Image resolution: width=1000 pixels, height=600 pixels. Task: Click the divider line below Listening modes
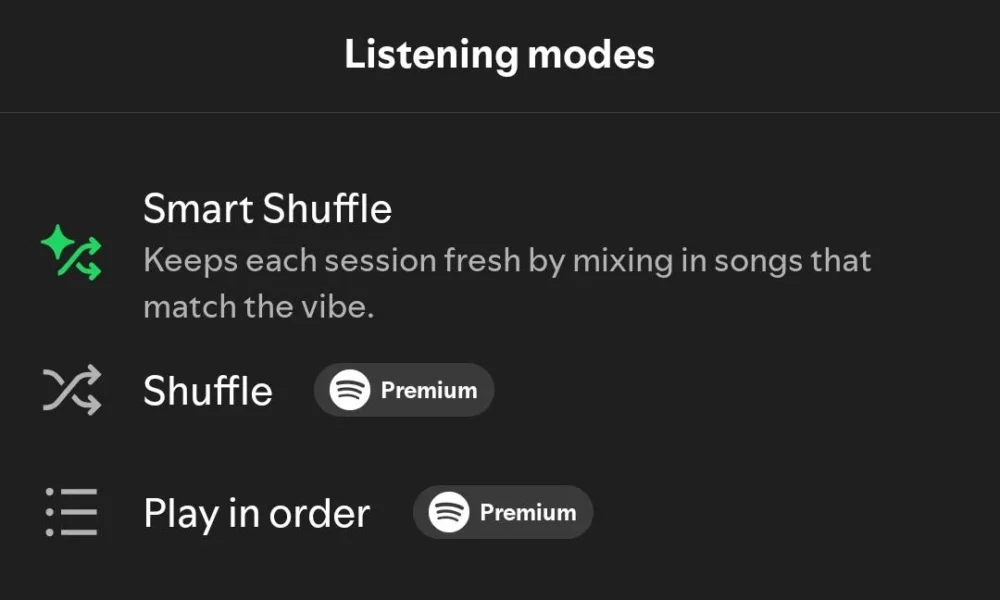500,113
